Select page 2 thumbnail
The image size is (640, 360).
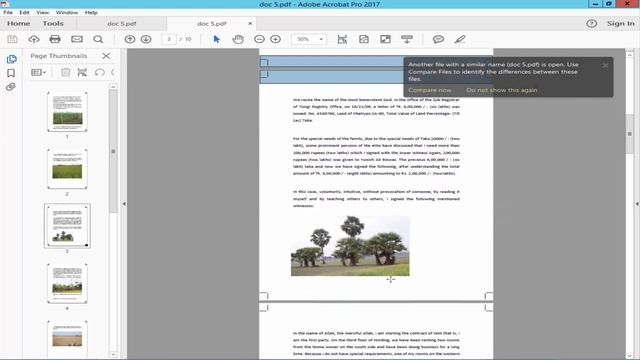(67, 169)
